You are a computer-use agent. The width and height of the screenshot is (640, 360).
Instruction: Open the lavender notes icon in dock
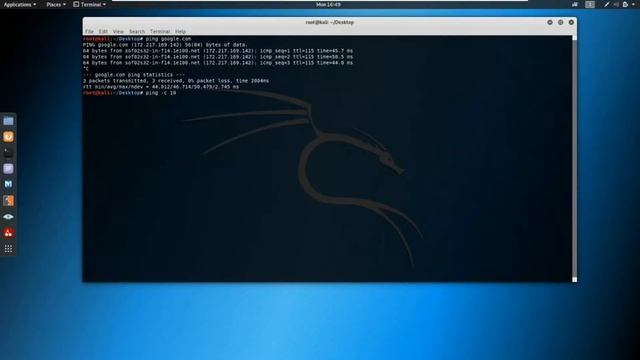pos(8,169)
